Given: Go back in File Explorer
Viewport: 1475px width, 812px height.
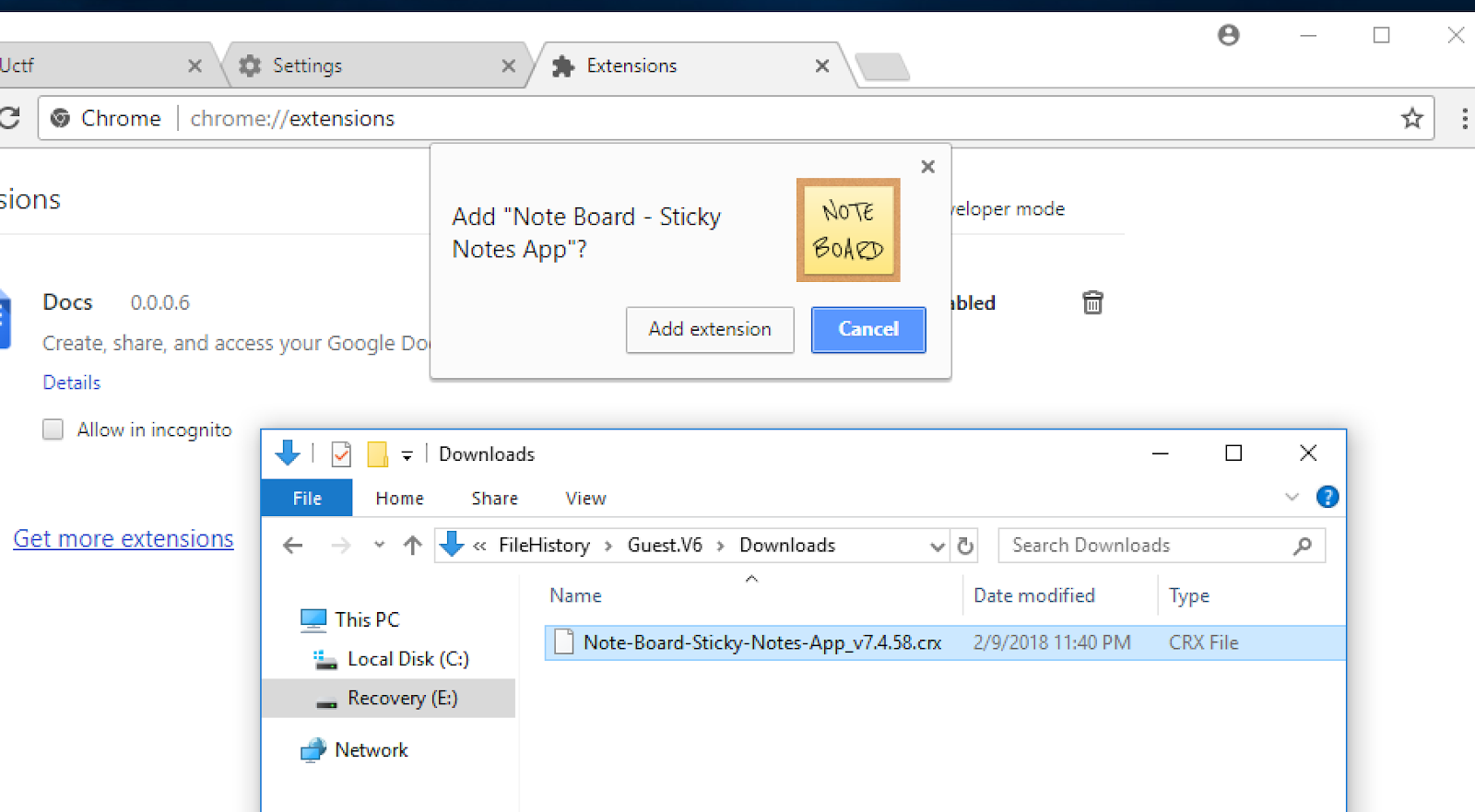Looking at the screenshot, I should 293,546.
